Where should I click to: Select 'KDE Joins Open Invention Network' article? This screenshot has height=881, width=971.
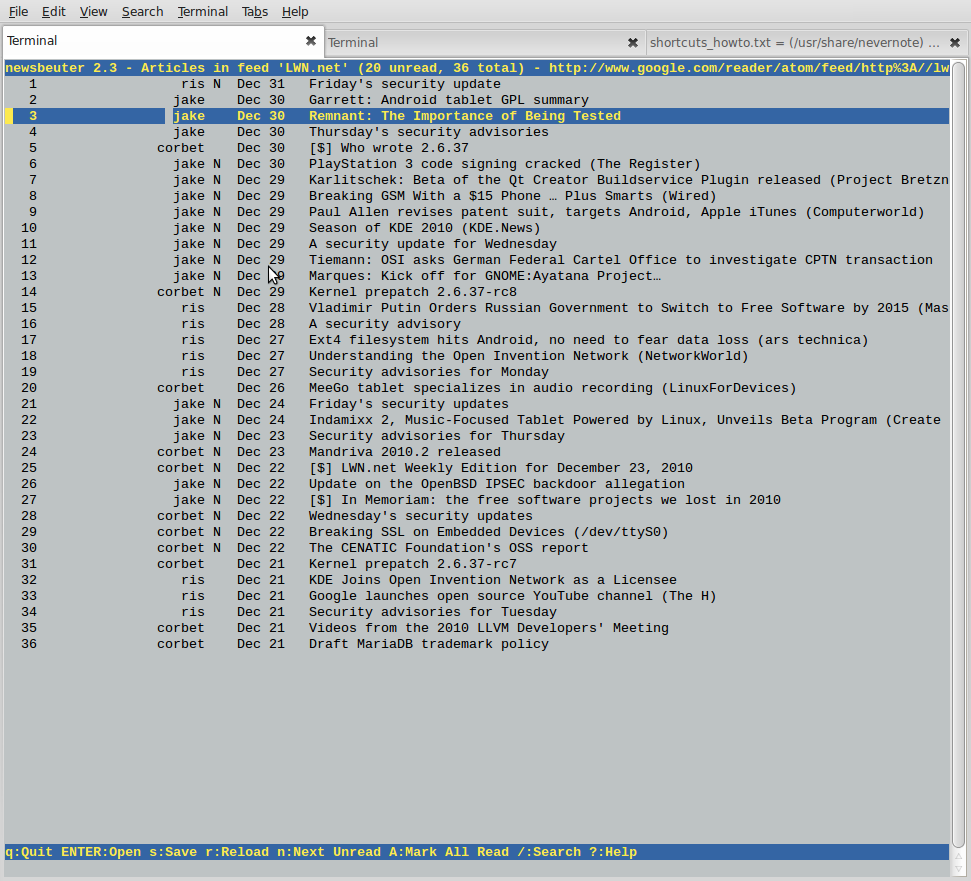click(x=477, y=581)
